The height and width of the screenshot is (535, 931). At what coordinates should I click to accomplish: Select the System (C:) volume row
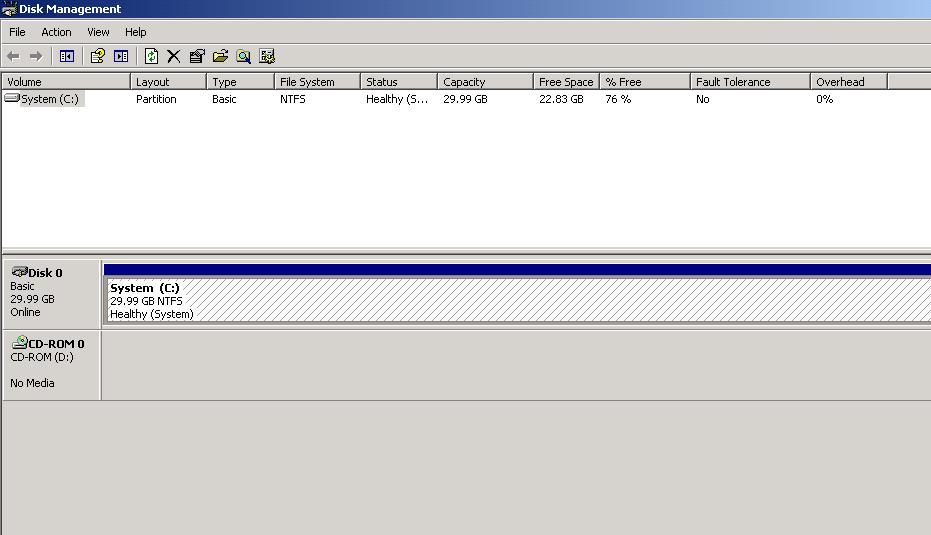pyautogui.click(x=50, y=99)
